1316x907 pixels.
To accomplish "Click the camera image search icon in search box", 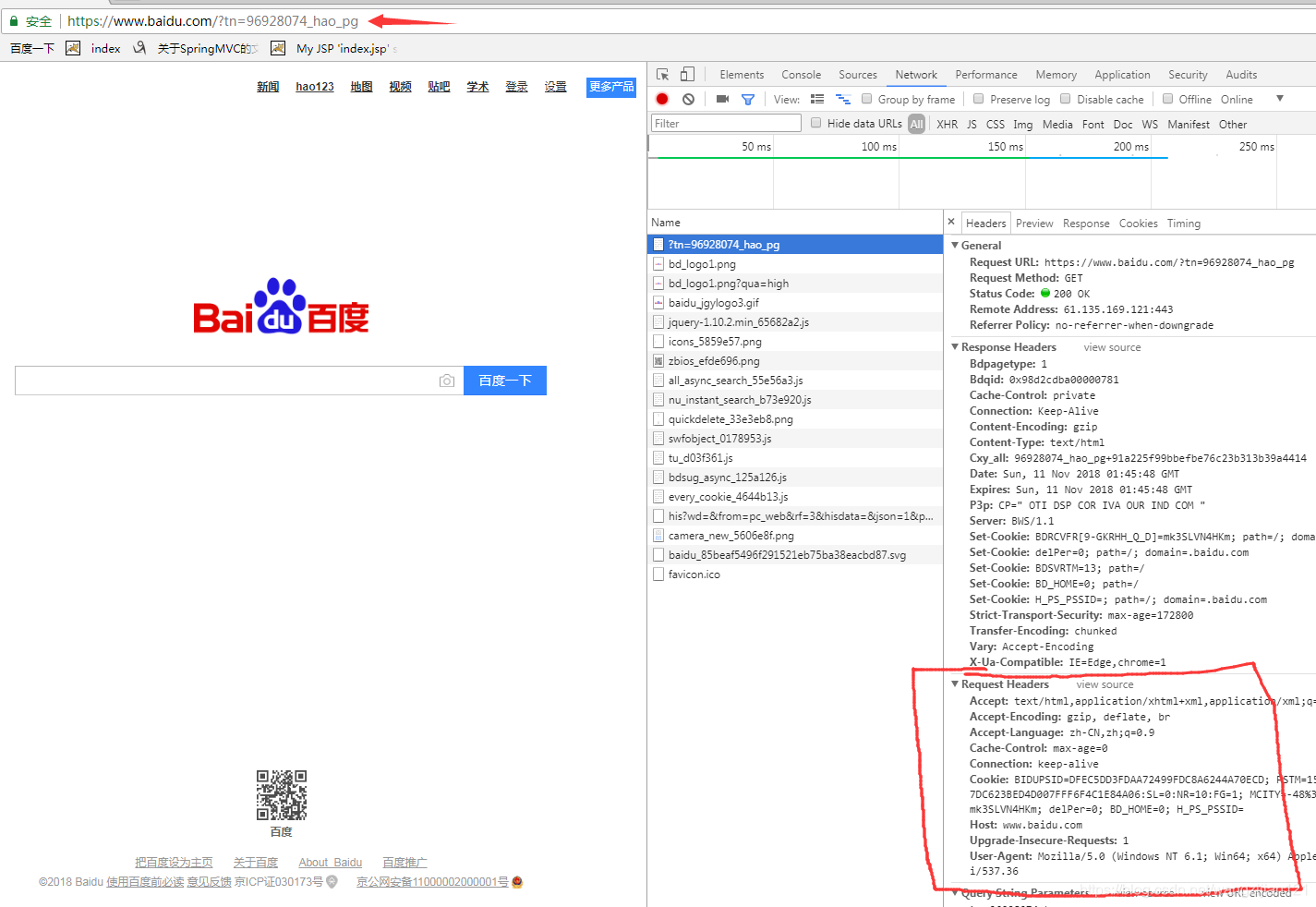I will click(447, 381).
